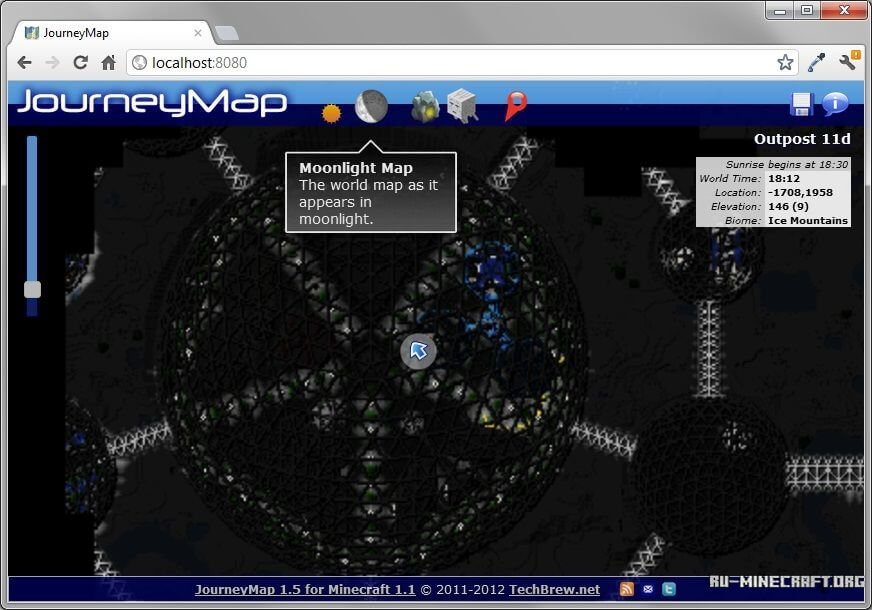Go back with browser back arrow

point(24,62)
